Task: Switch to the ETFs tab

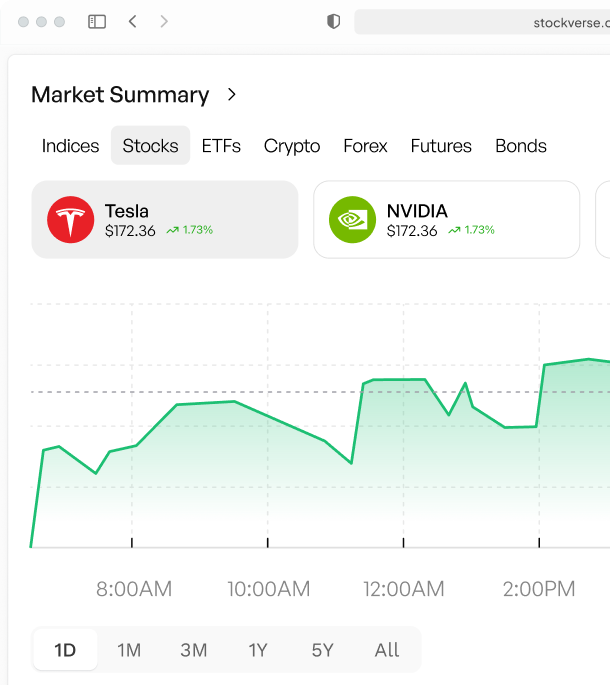Action: coord(221,146)
